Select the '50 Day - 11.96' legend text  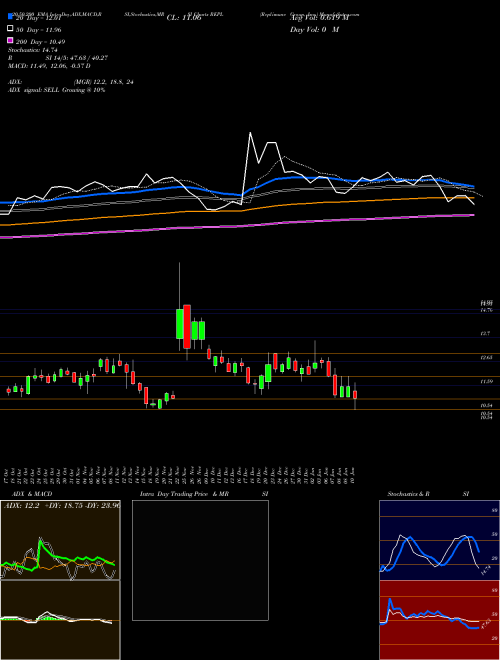(x=38, y=30)
